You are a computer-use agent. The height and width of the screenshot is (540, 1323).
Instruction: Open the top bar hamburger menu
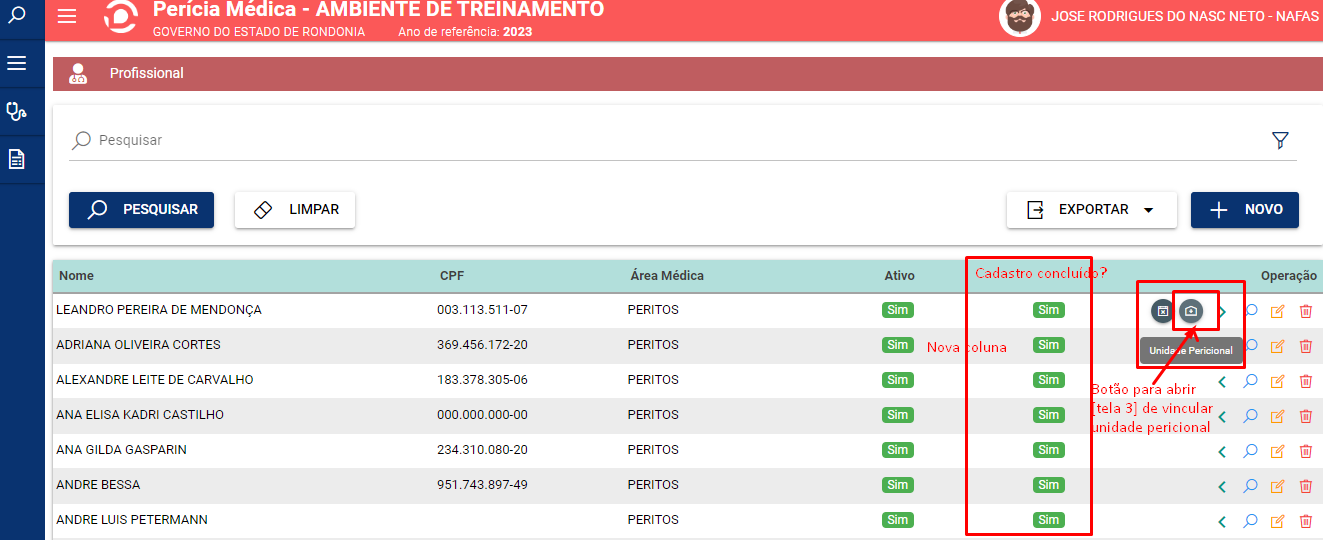click(x=67, y=17)
